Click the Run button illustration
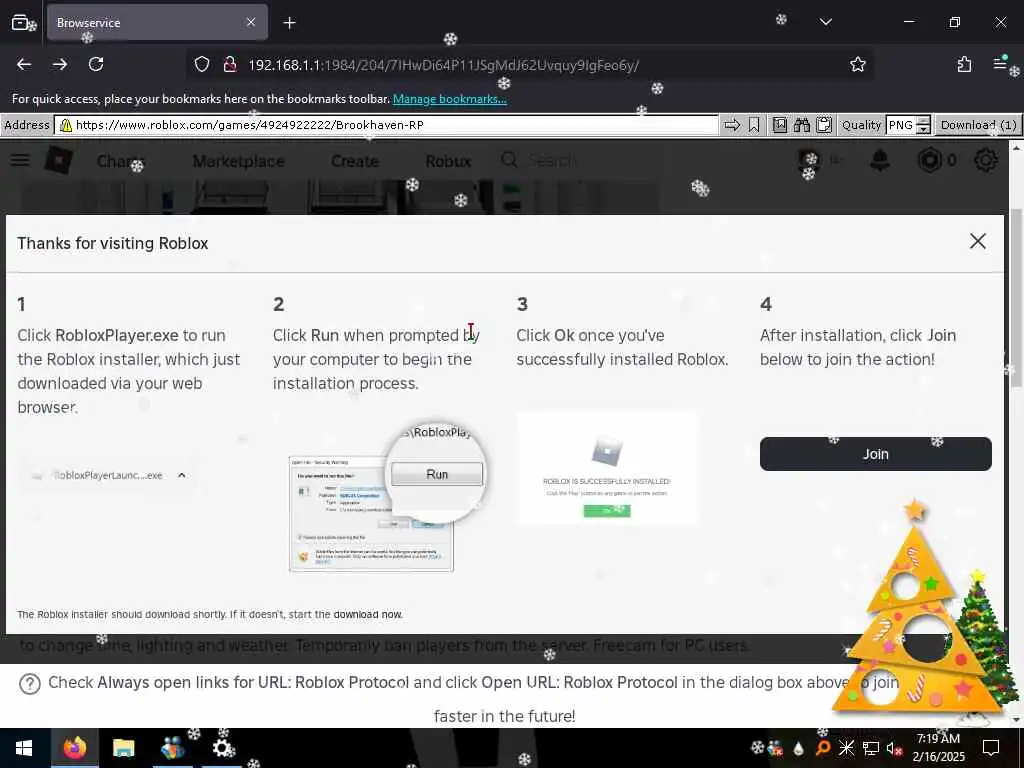The height and width of the screenshot is (768, 1024). point(437,474)
